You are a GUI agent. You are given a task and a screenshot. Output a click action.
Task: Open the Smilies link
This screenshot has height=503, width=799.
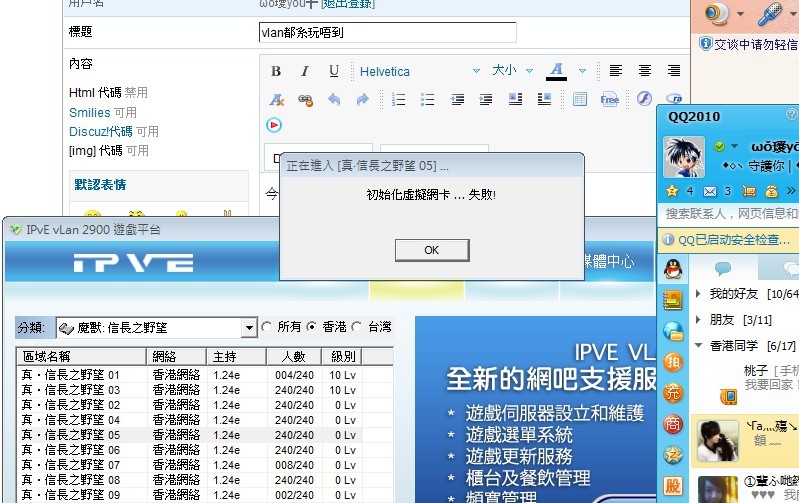pyautogui.click(x=90, y=113)
